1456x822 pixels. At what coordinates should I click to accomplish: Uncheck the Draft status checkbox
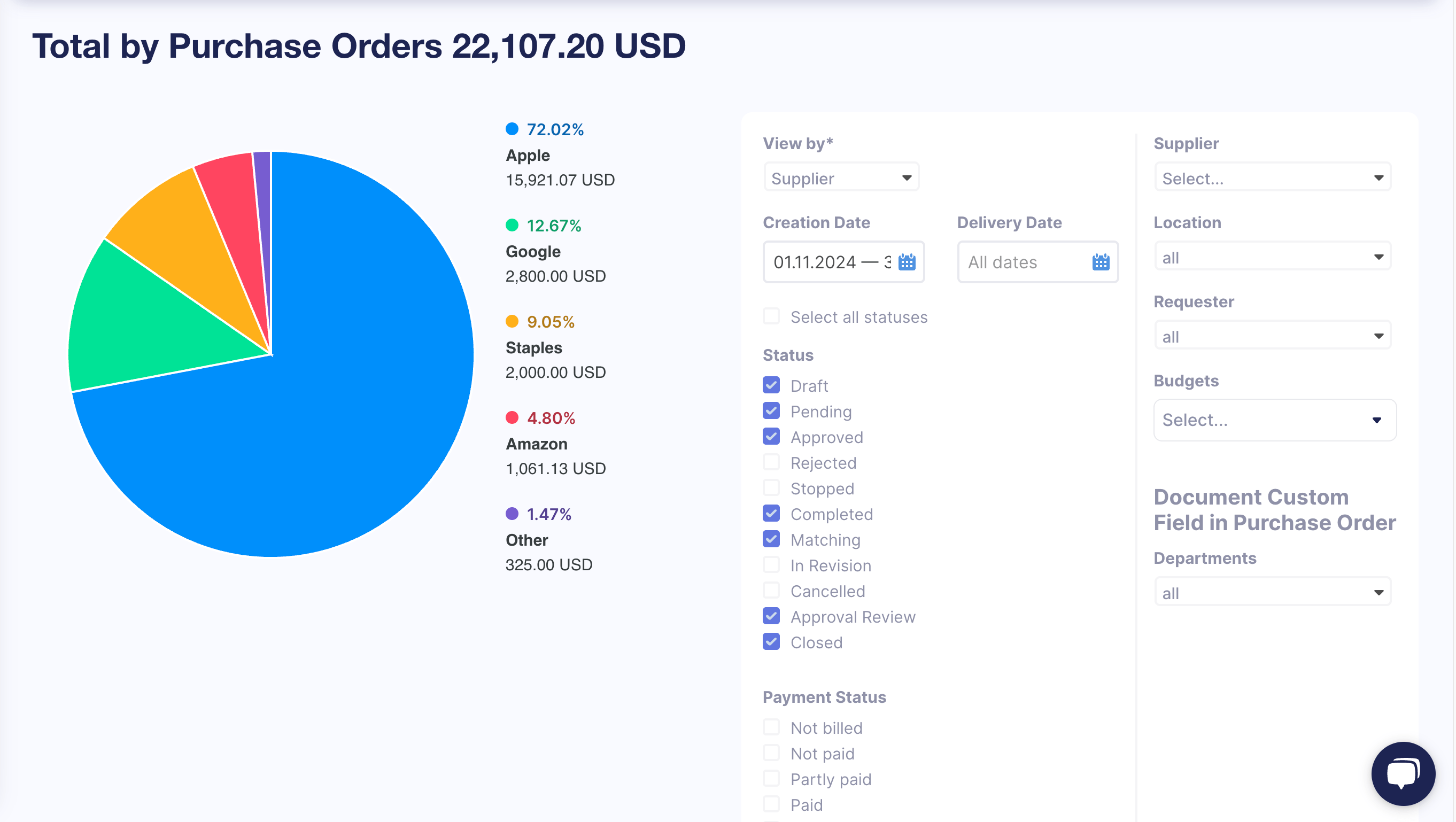pos(771,385)
